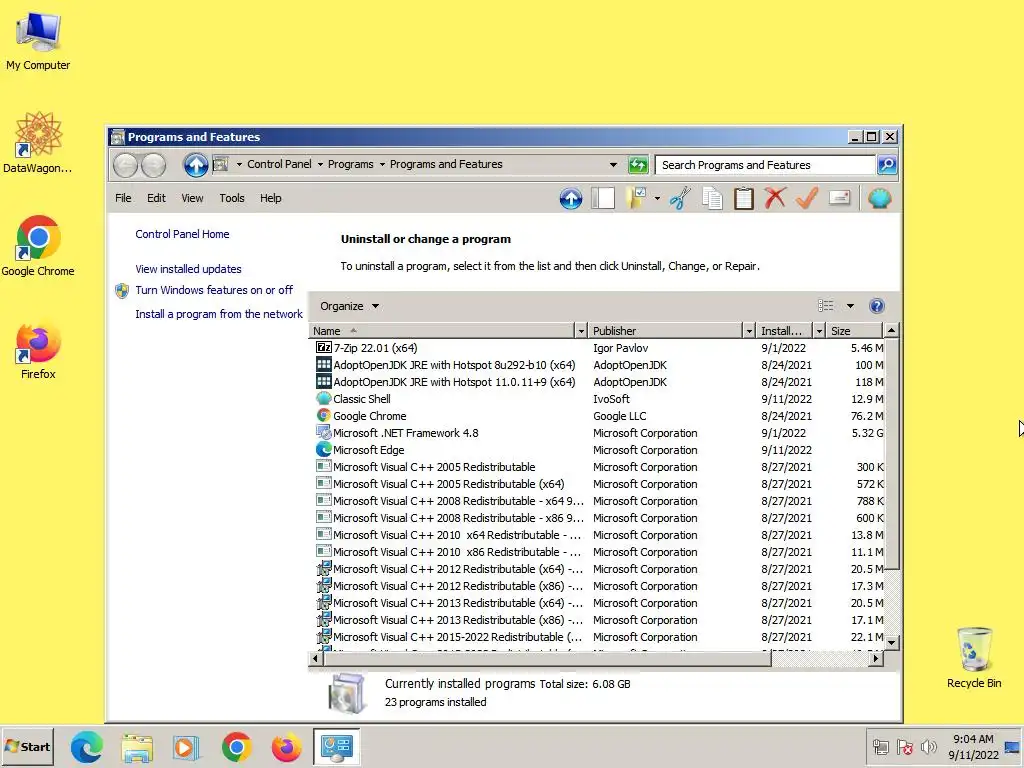Open the view options dropdown arrow
The height and width of the screenshot is (768, 1024).
[x=850, y=306]
